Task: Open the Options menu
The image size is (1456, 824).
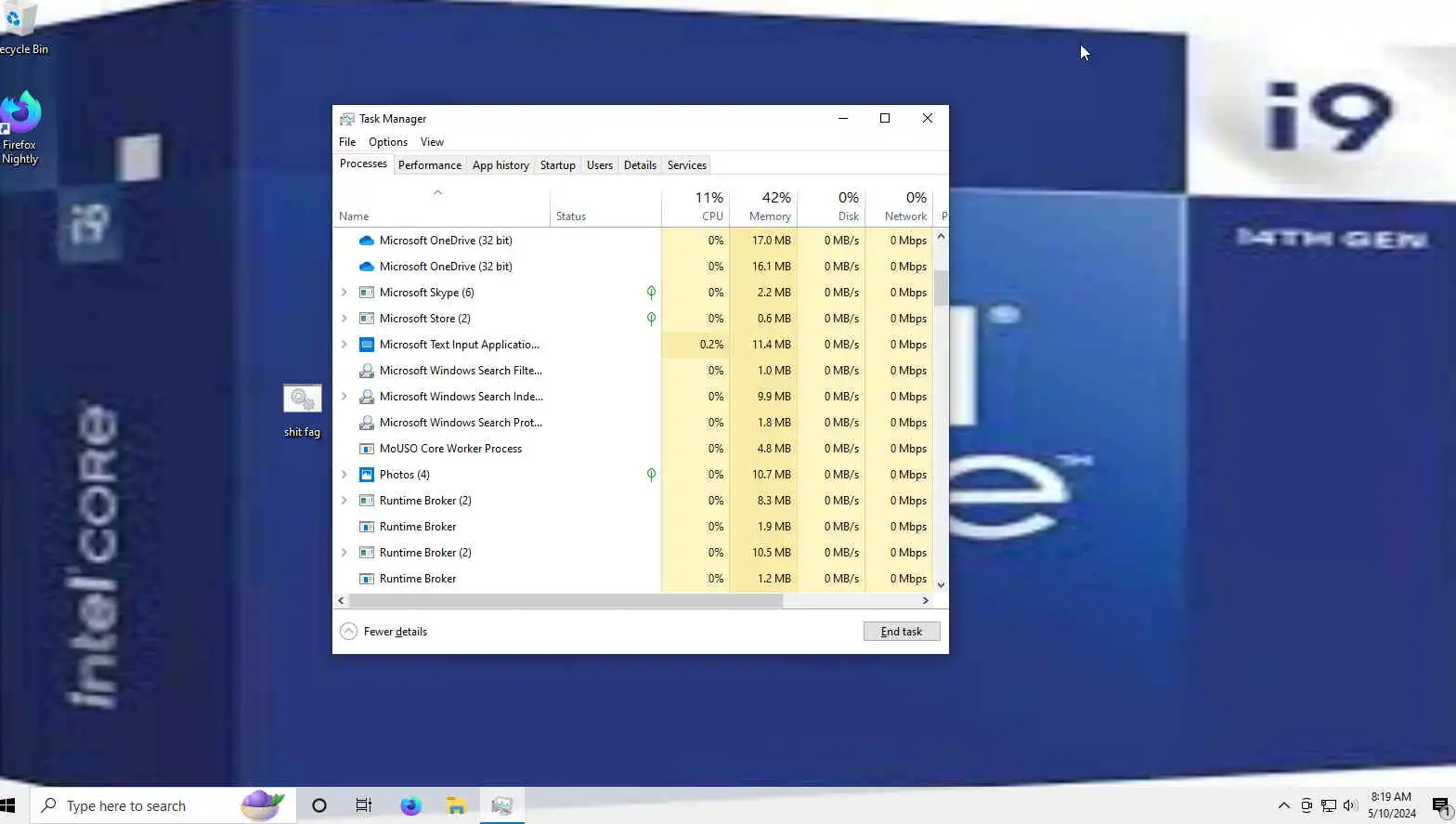Action: pyautogui.click(x=388, y=142)
